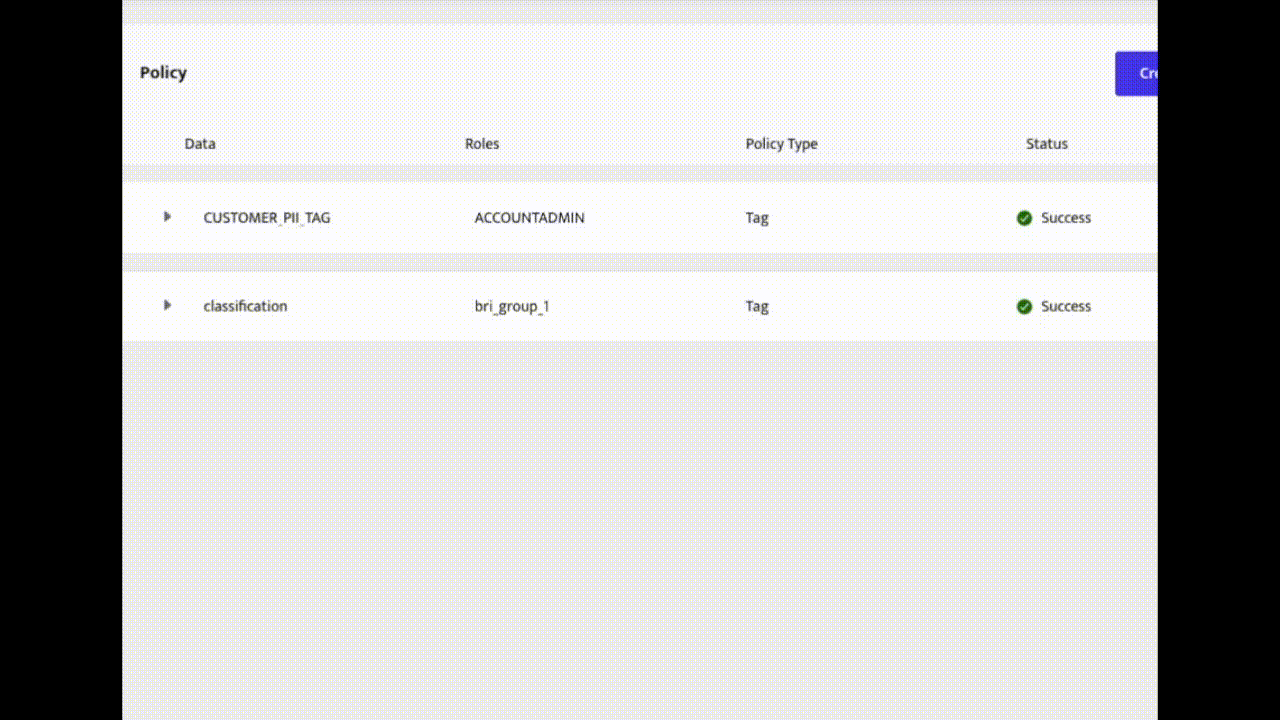This screenshot has height=720, width=1280.
Task: Open the classification policy name
Action: click(x=245, y=307)
